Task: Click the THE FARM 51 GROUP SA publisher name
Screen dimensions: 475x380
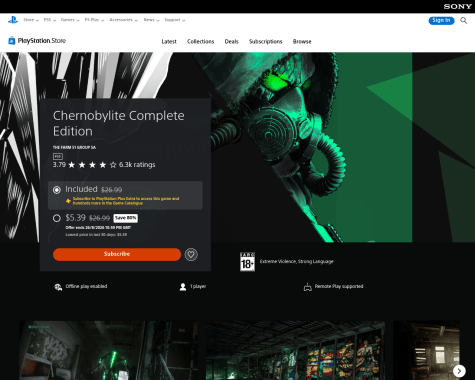Action: pos(74,147)
